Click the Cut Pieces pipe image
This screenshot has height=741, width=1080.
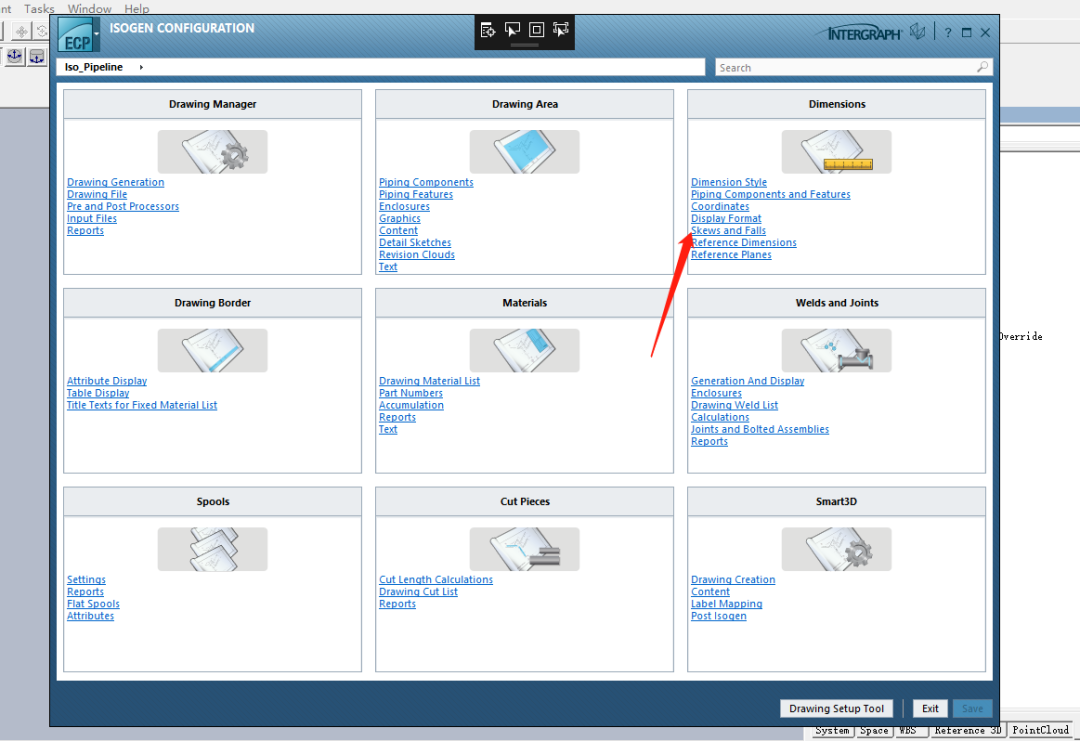coord(524,549)
